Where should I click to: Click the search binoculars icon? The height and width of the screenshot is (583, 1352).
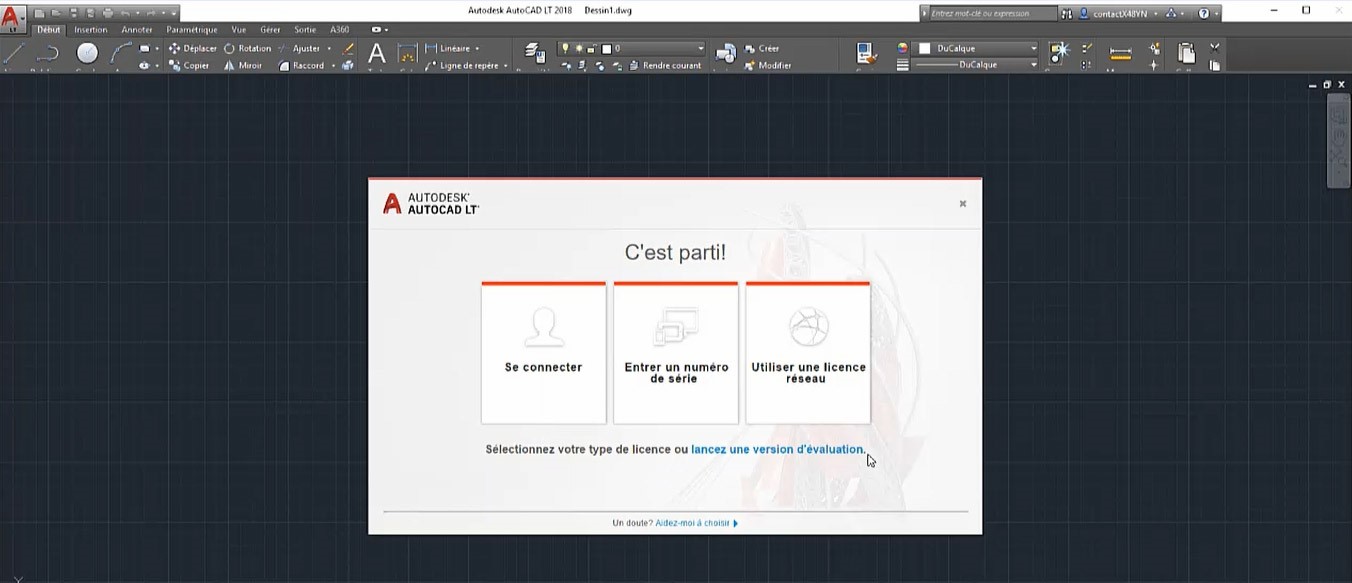point(1067,13)
